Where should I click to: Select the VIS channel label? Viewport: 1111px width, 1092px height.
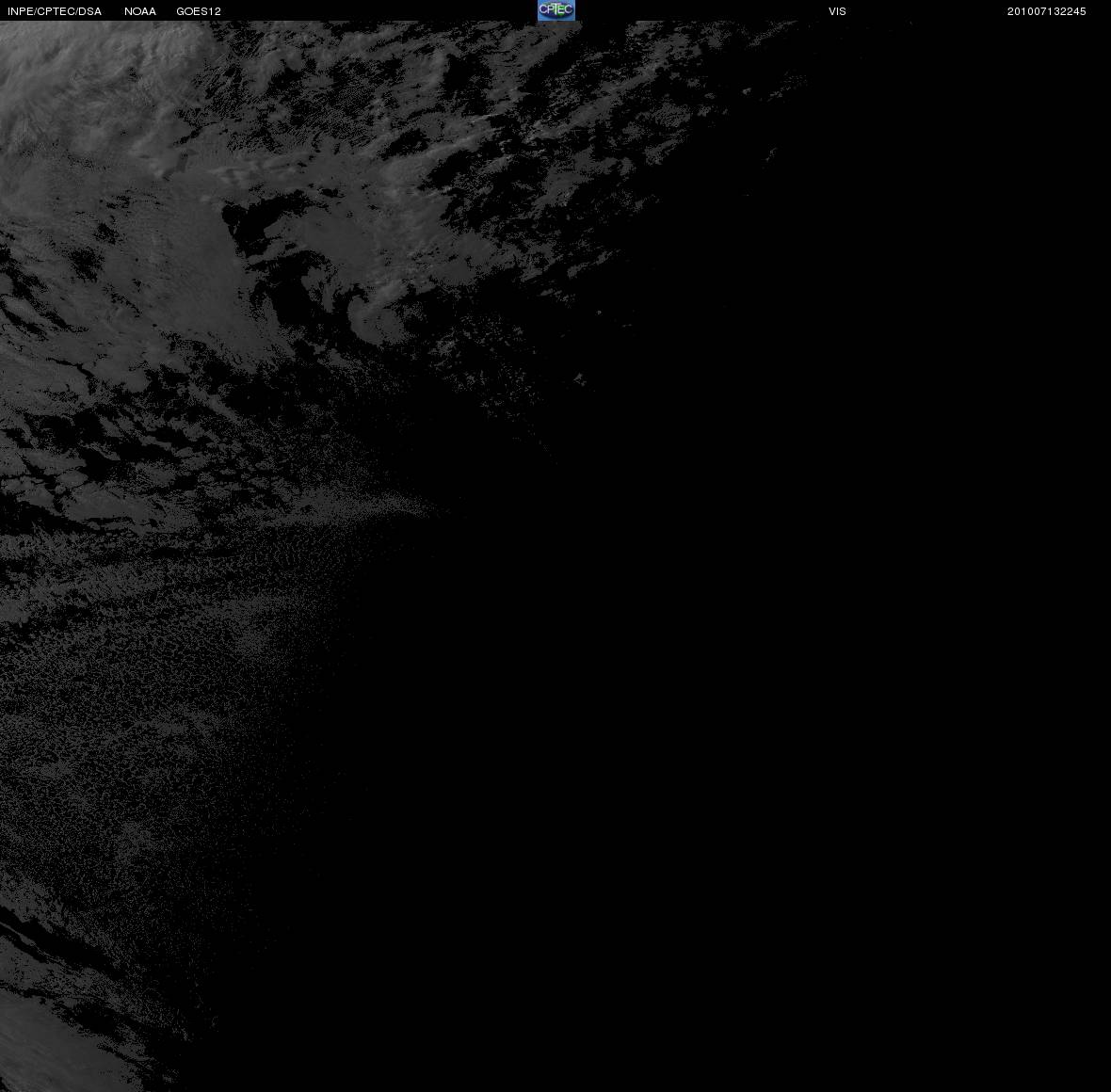pos(838,11)
